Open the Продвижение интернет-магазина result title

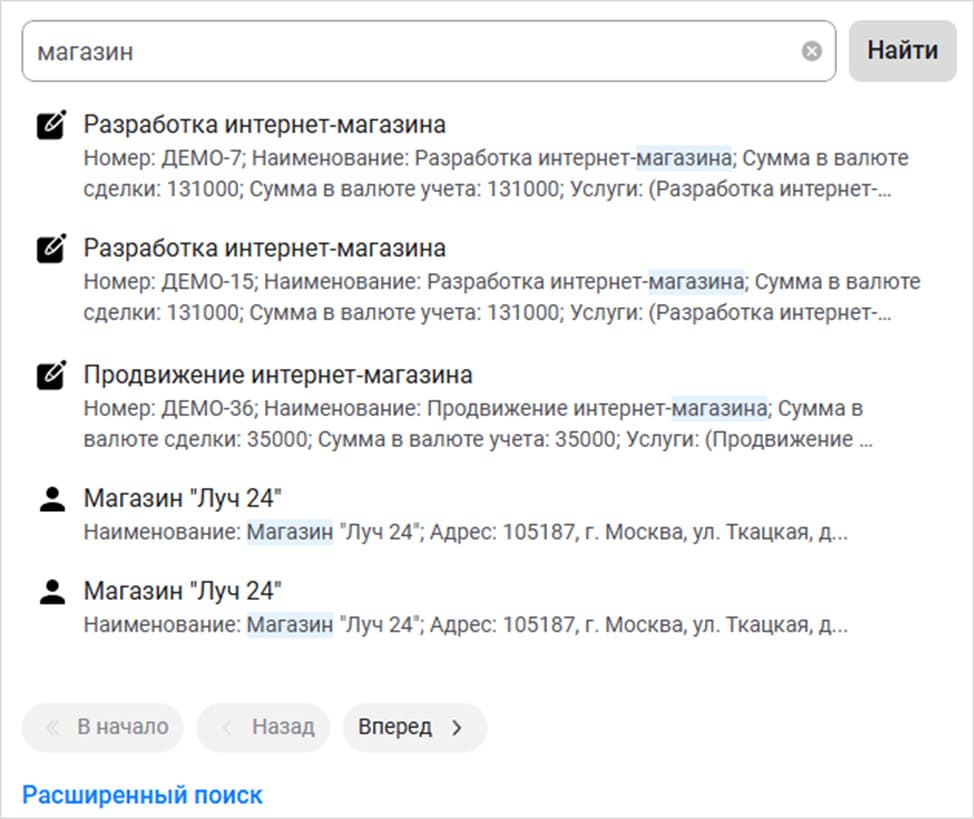[278, 375]
